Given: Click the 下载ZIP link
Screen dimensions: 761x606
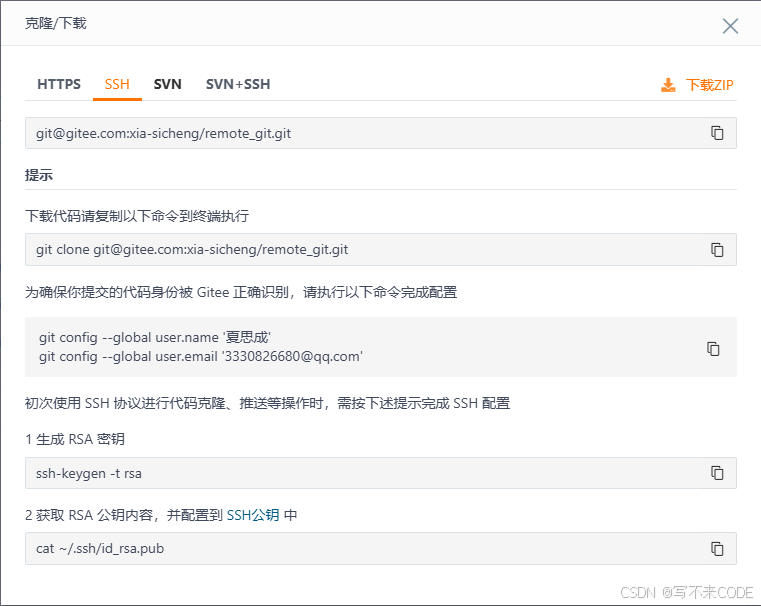Looking at the screenshot, I should click(709, 85).
